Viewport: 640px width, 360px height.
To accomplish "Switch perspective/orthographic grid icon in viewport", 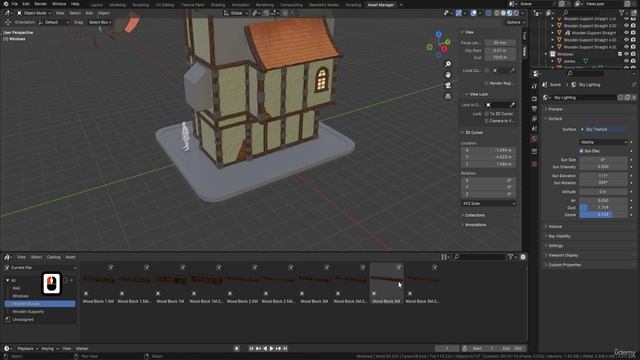I will [448, 96].
